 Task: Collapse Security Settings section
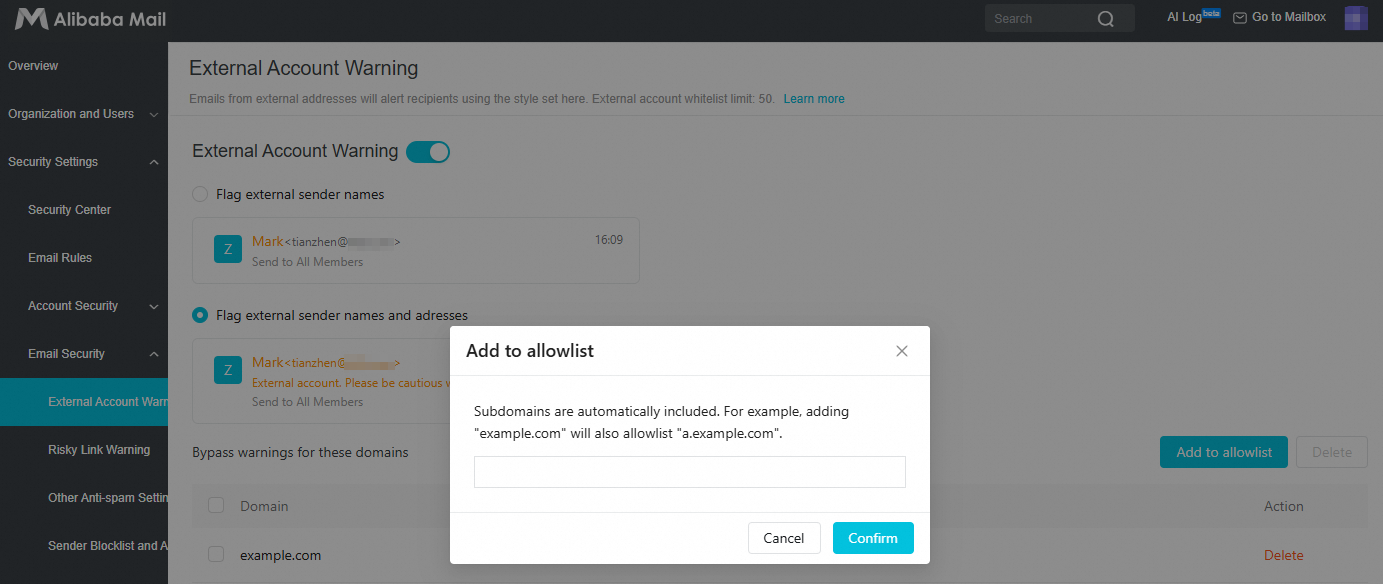click(84, 162)
